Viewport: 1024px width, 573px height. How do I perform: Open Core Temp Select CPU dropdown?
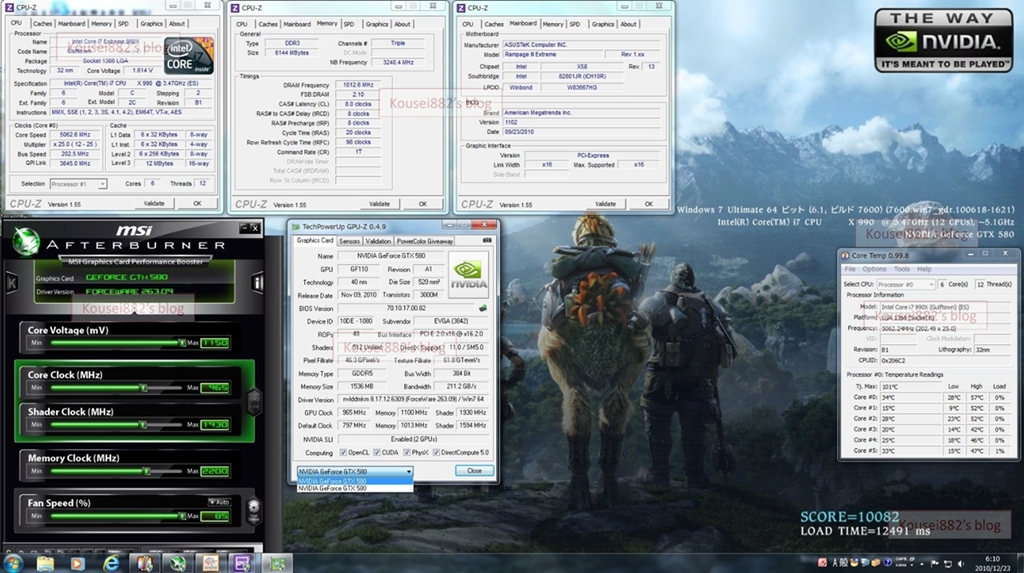[906, 284]
